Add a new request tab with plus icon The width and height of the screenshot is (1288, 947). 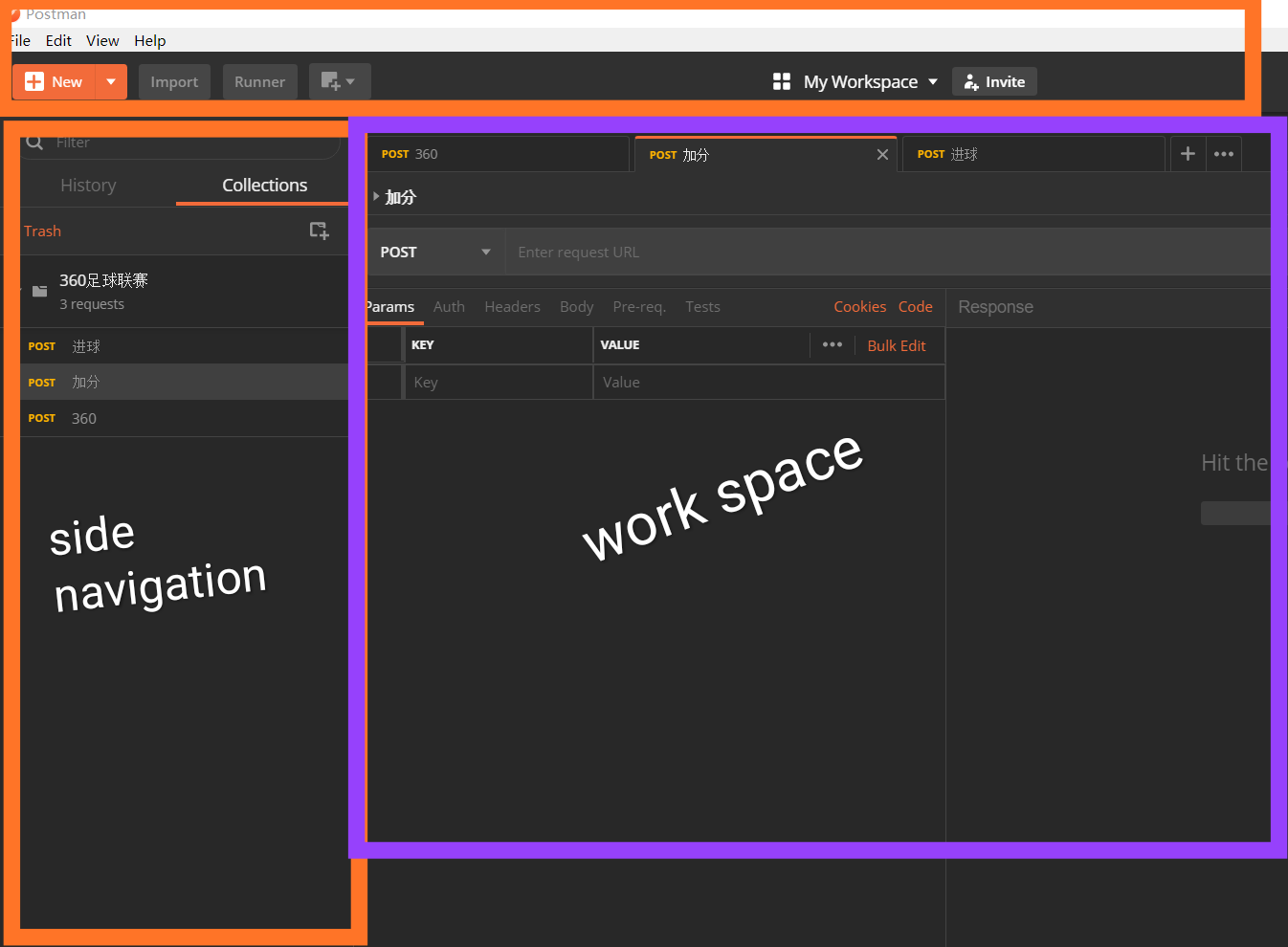click(1188, 154)
